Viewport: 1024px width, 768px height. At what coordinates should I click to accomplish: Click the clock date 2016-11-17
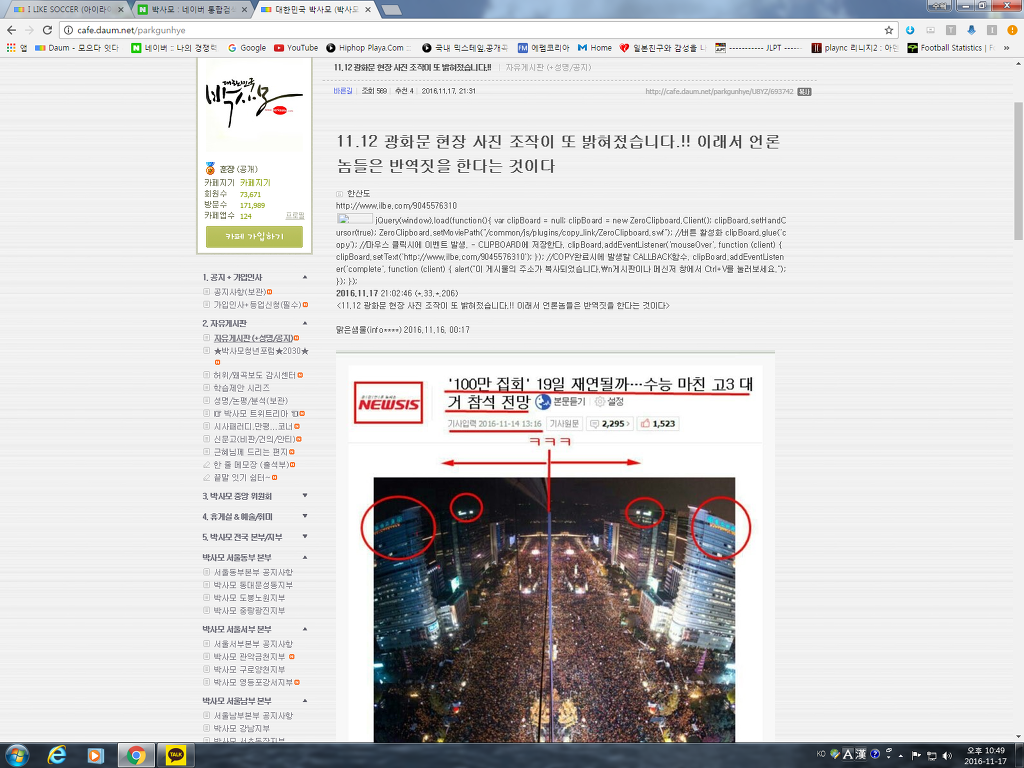[985, 761]
